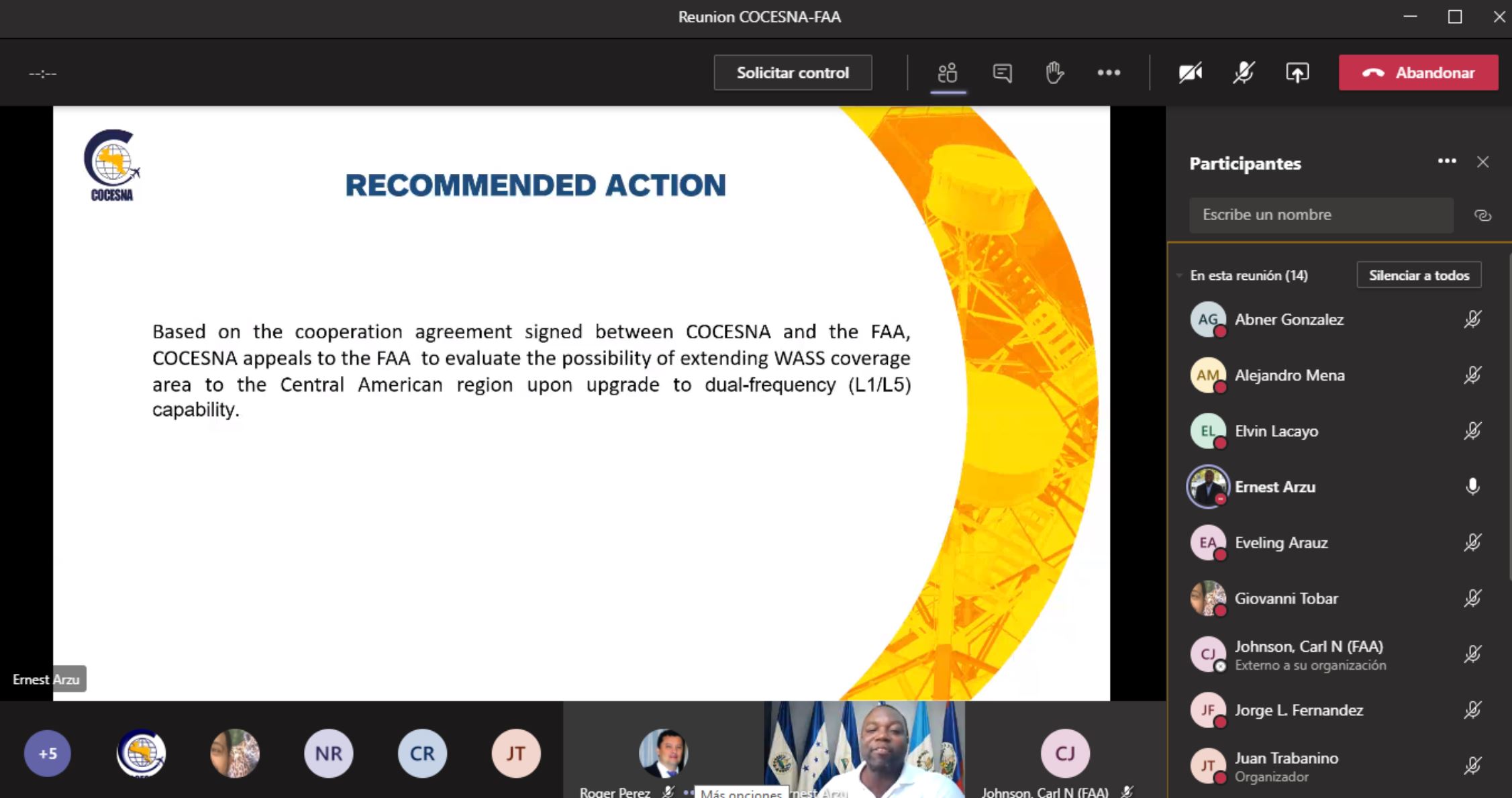1512x798 pixels.
Task: Click 'Externo a su organización' label
Action: [1310, 666]
